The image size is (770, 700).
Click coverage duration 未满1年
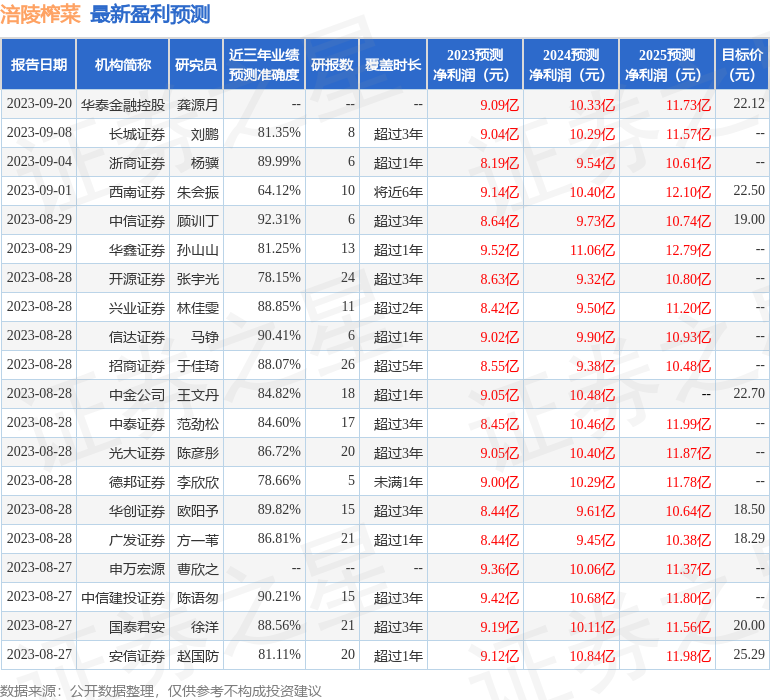coord(398,481)
